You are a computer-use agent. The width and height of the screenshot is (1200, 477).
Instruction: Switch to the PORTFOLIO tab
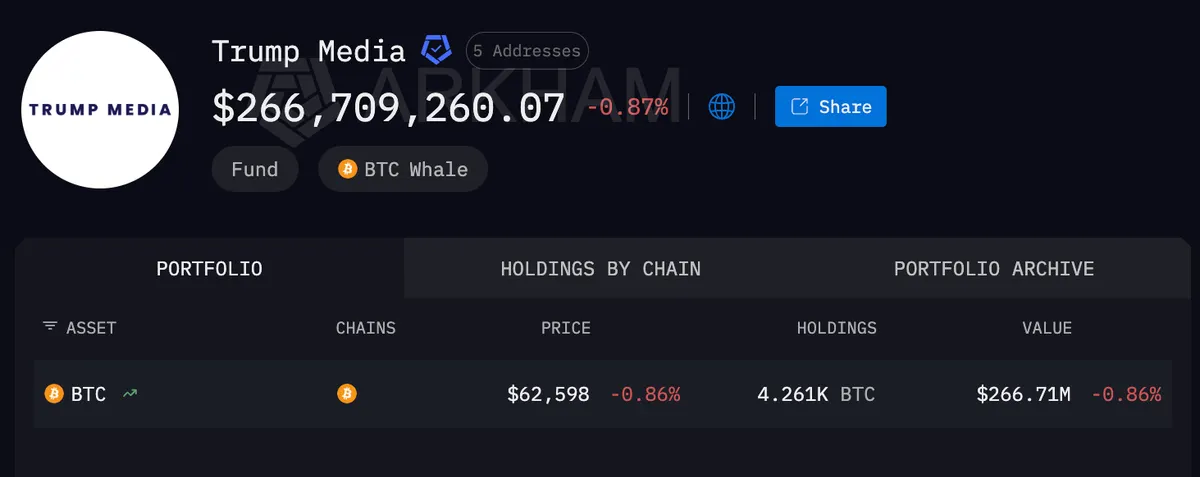[209, 268]
